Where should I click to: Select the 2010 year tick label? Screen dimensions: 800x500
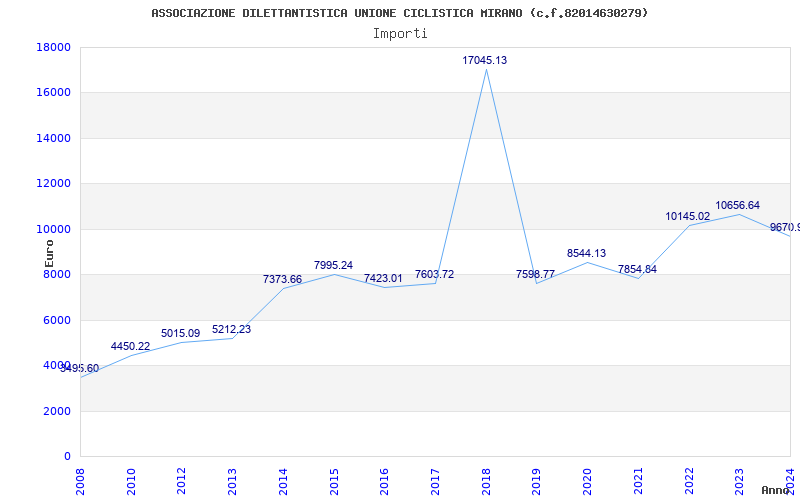coord(131,482)
